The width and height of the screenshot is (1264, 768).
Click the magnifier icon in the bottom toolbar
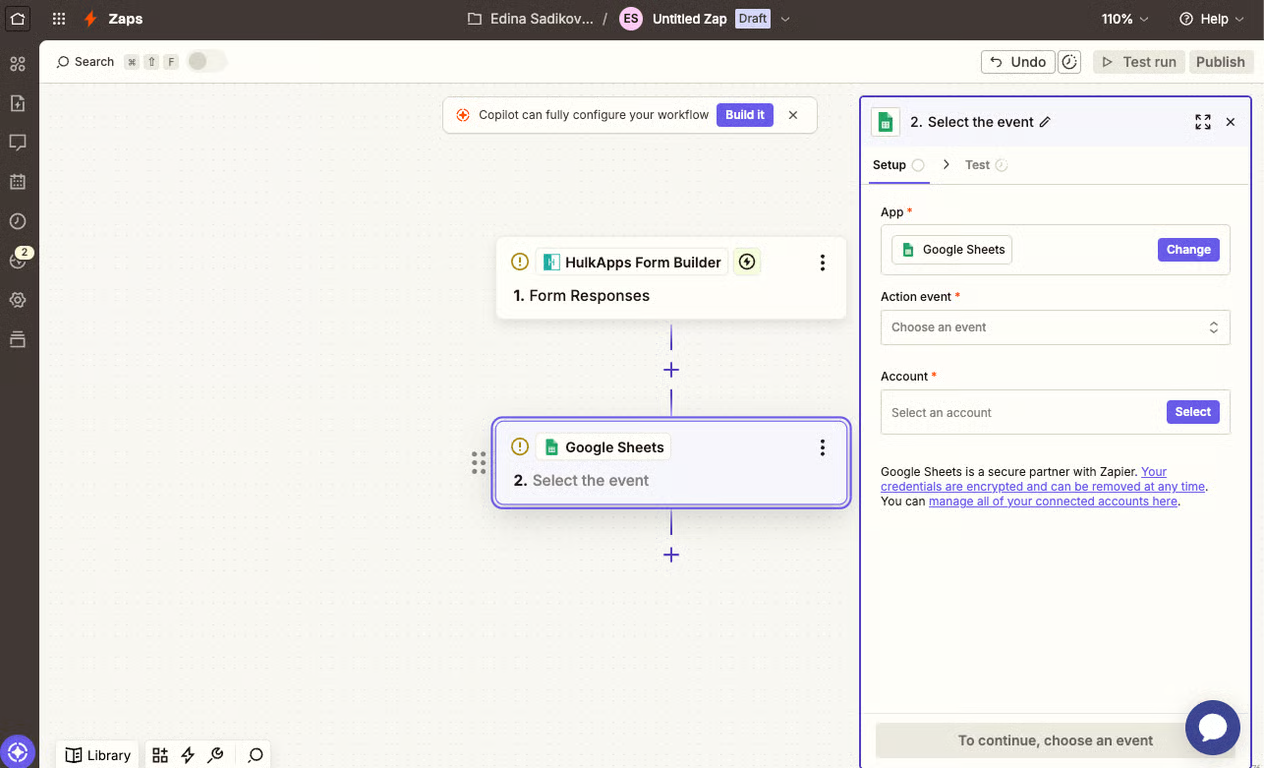(255, 755)
